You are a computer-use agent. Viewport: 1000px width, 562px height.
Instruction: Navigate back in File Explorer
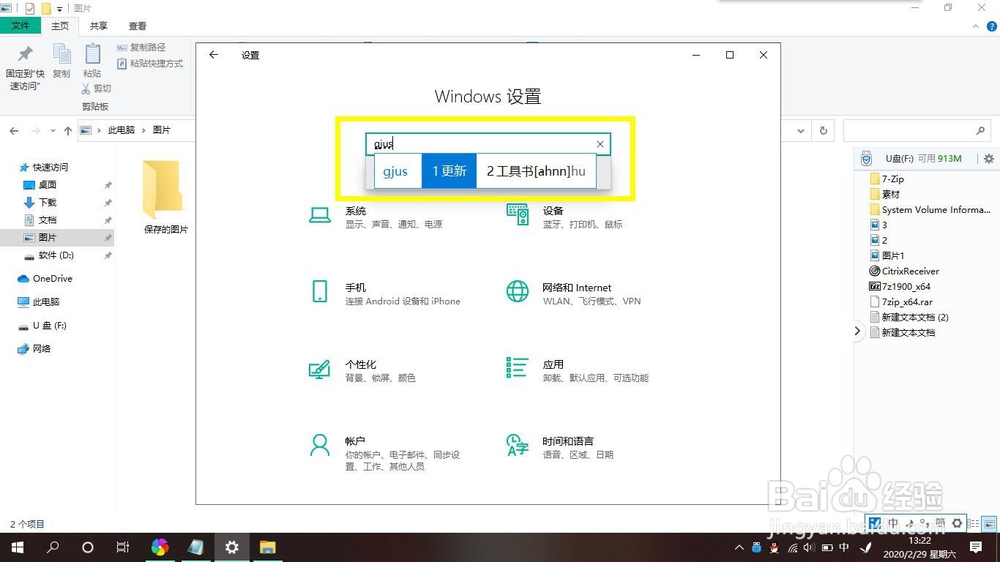pos(14,131)
